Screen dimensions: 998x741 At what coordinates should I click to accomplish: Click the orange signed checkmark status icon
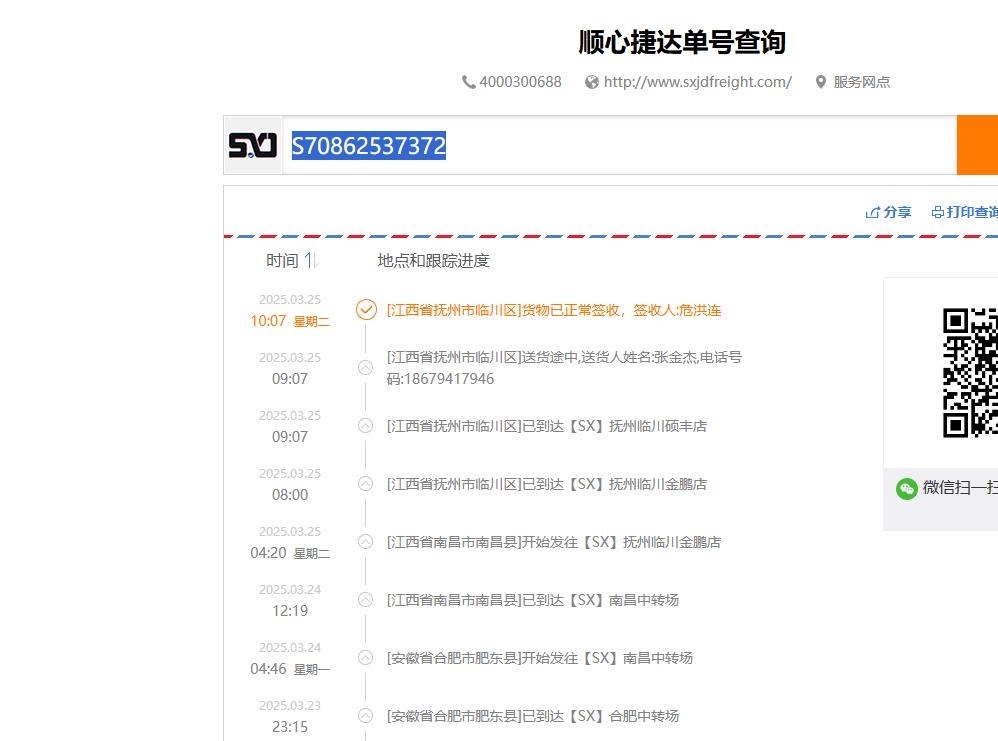click(x=366, y=310)
